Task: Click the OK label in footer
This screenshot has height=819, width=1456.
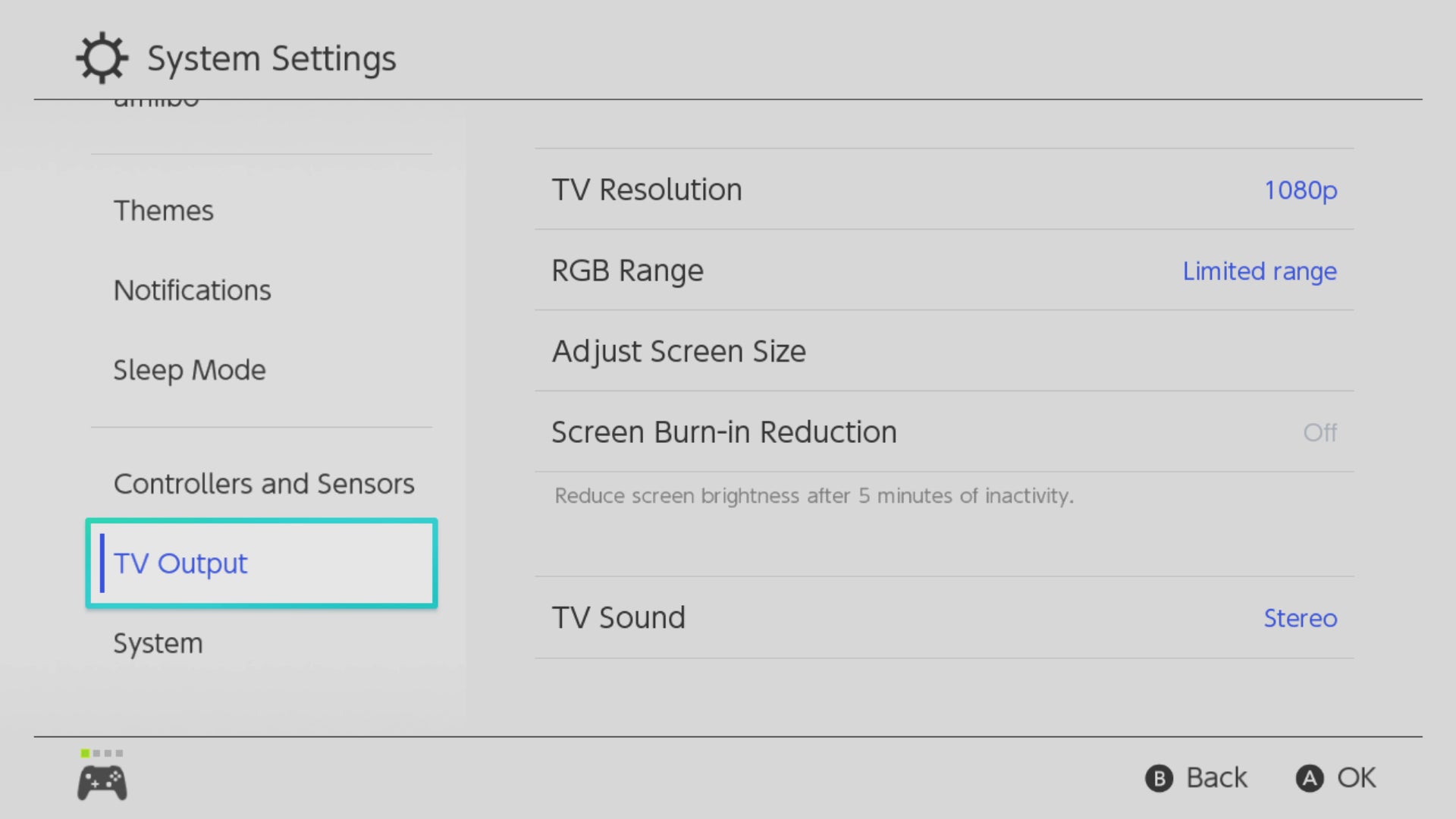Action: [x=1356, y=778]
